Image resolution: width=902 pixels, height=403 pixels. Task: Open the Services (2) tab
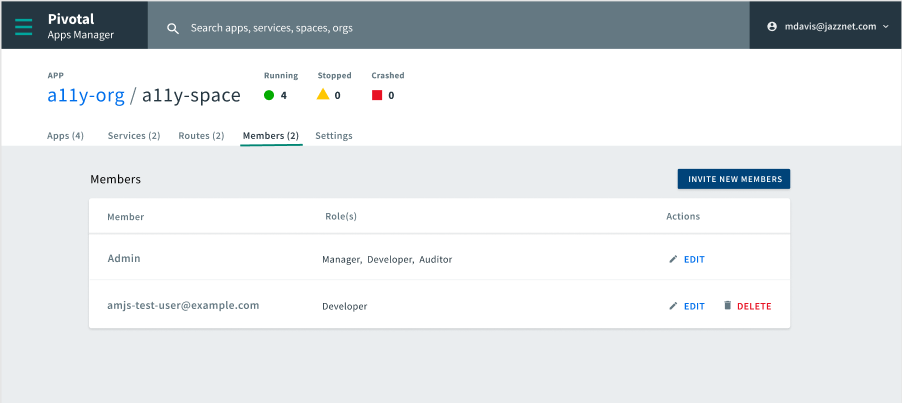click(134, 136)
